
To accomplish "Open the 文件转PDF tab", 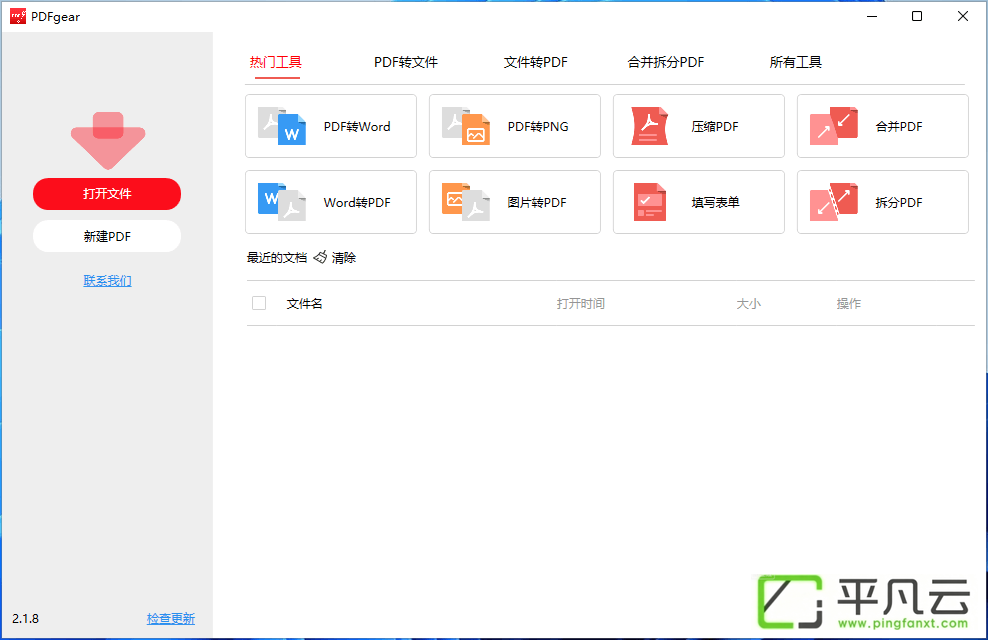I will [x=536, y=62].
